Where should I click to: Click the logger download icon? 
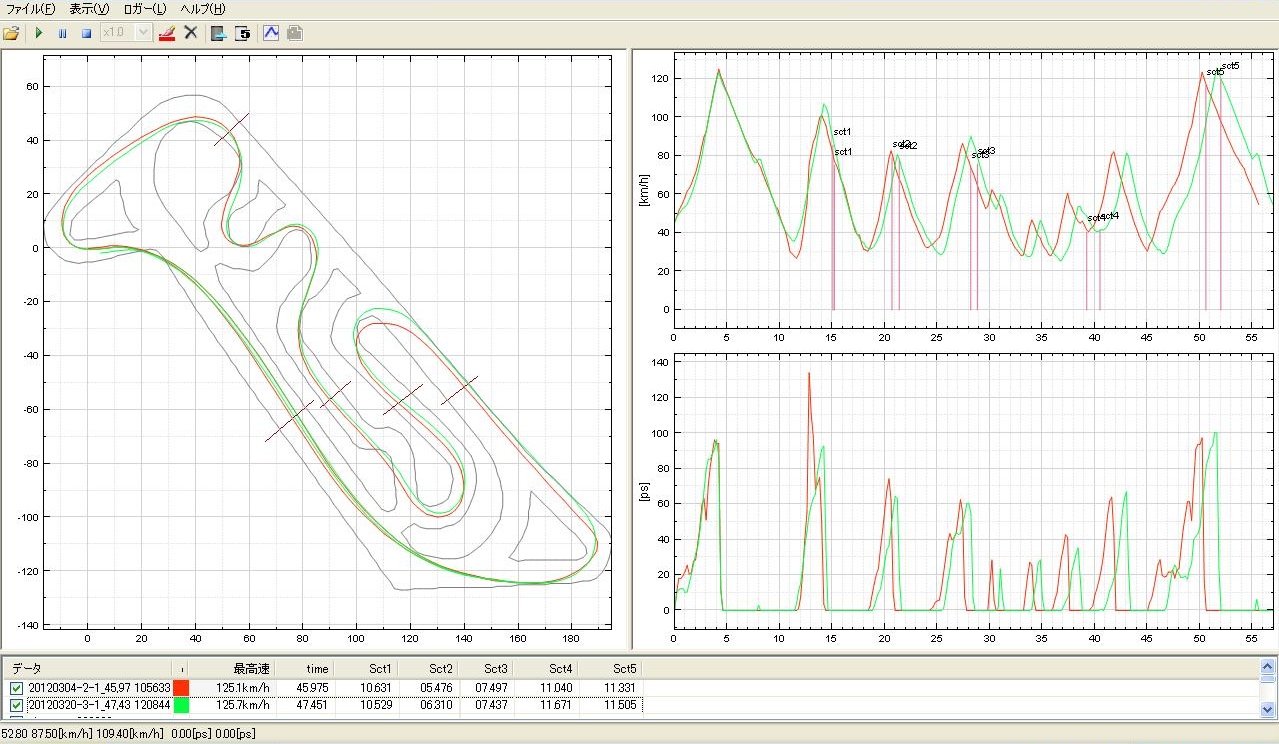[219, 33]
